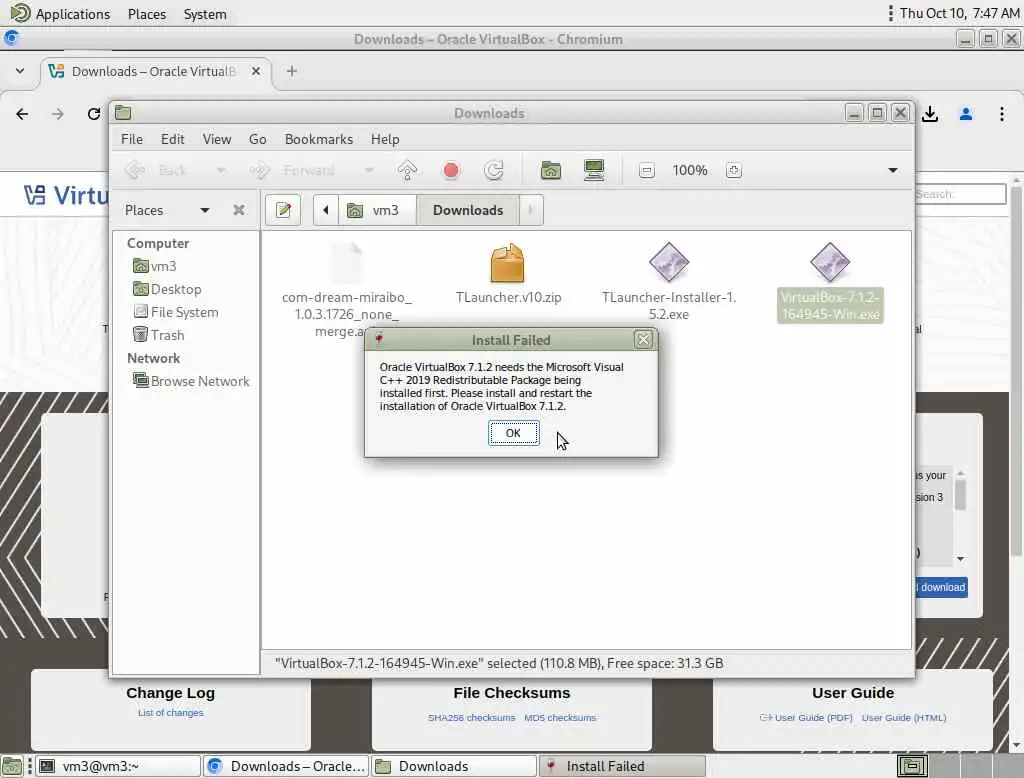1024x778 pixels.
Task: Open the Applications menu
Action: pyautogui.click(x=61, y=14)
